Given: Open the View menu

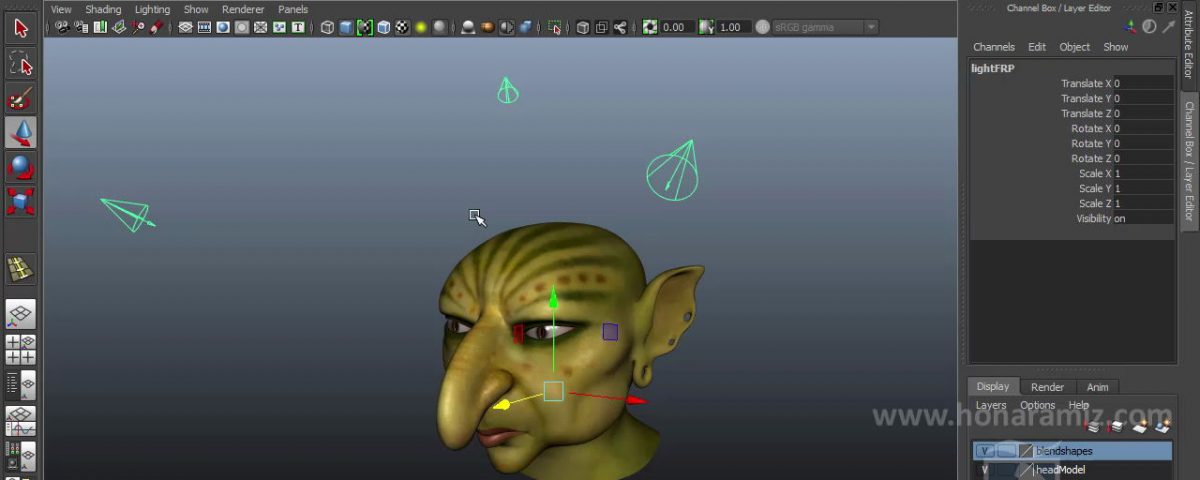Looking at the screenshot, I should click(x=61, y=9).
